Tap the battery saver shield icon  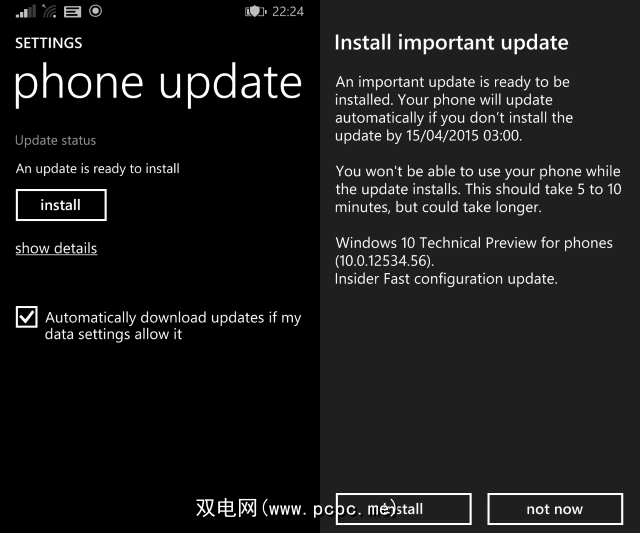[256, 11]
